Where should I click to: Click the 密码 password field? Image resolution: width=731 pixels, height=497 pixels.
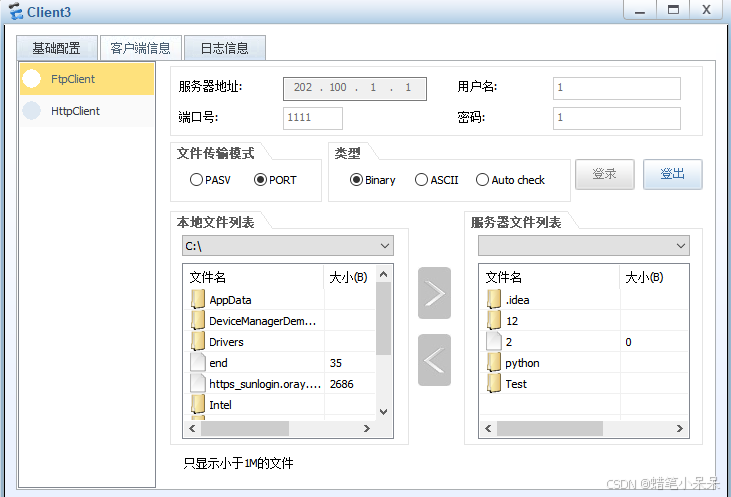tap(617, 118)
